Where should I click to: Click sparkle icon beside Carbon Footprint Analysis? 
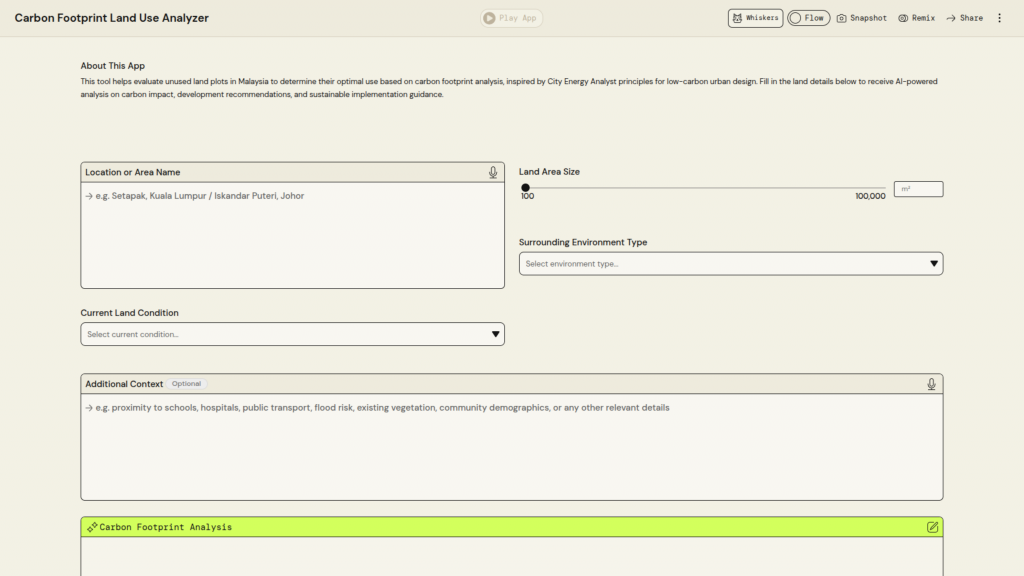(x=92, y=527)
